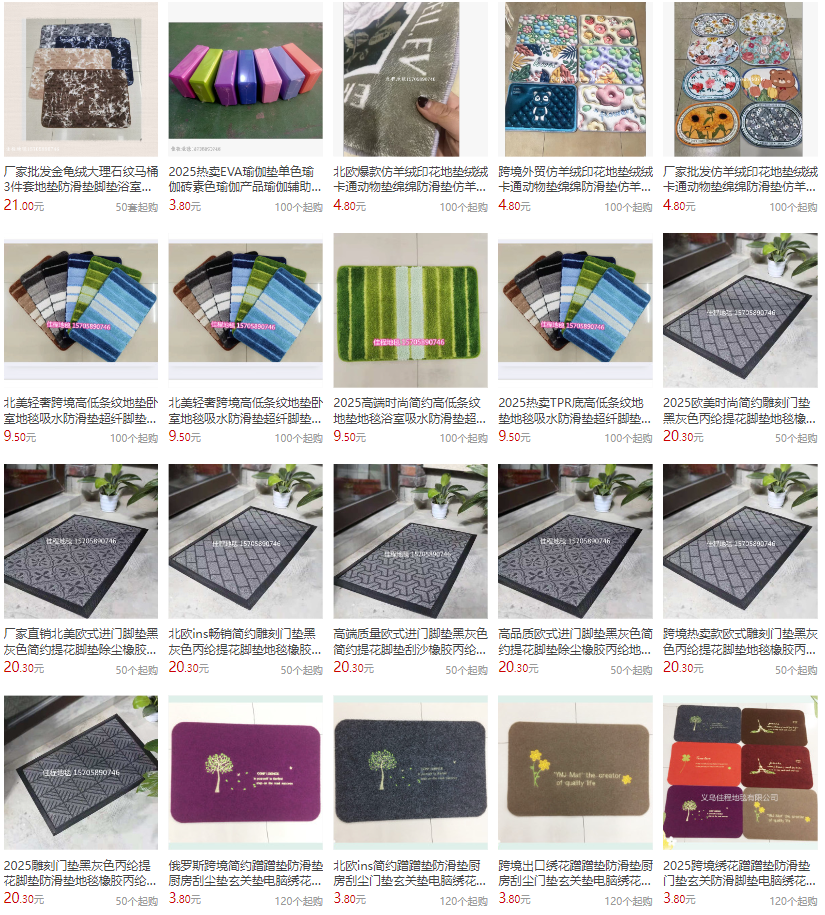Open the six-color embroidered mats collage image

740,773
